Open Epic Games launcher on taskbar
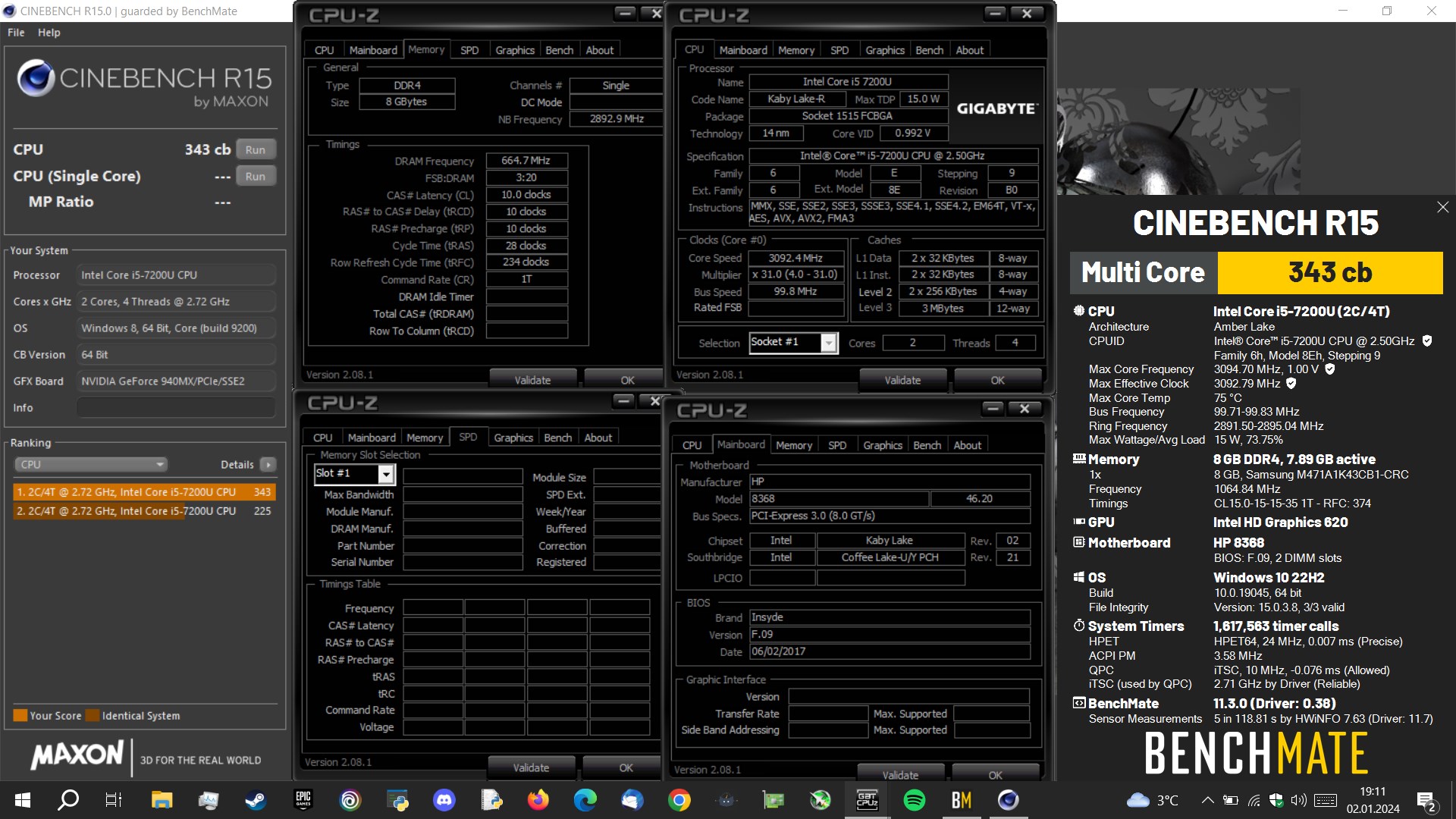 click(303, 800)
